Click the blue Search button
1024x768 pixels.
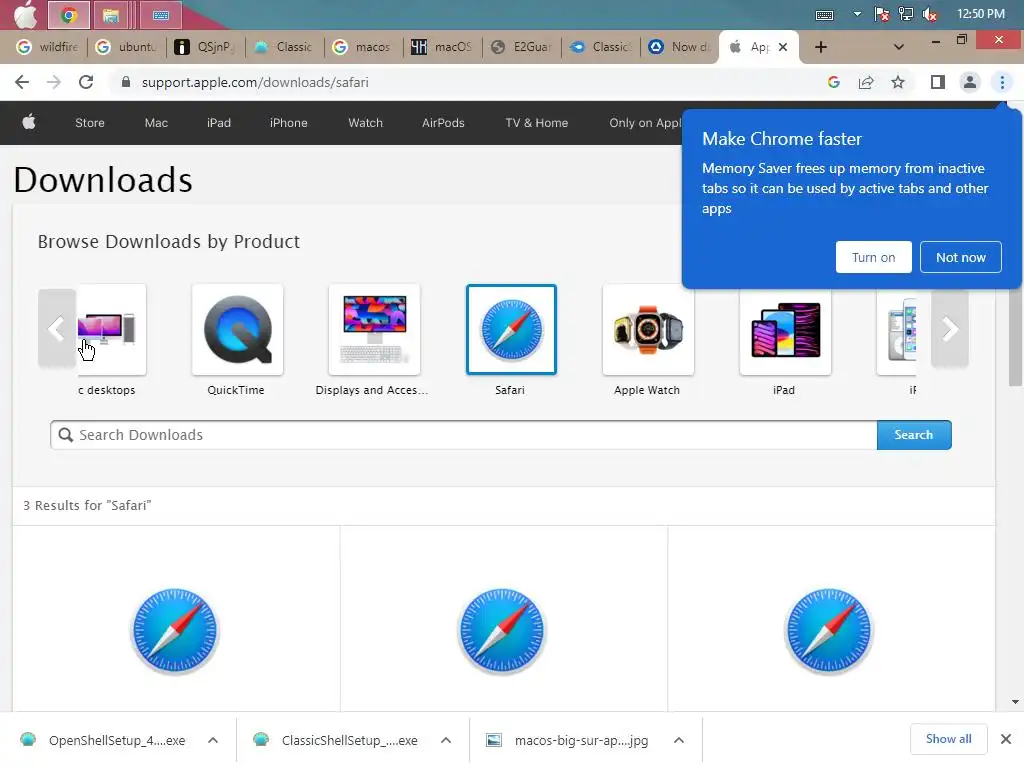coord(914,435)
